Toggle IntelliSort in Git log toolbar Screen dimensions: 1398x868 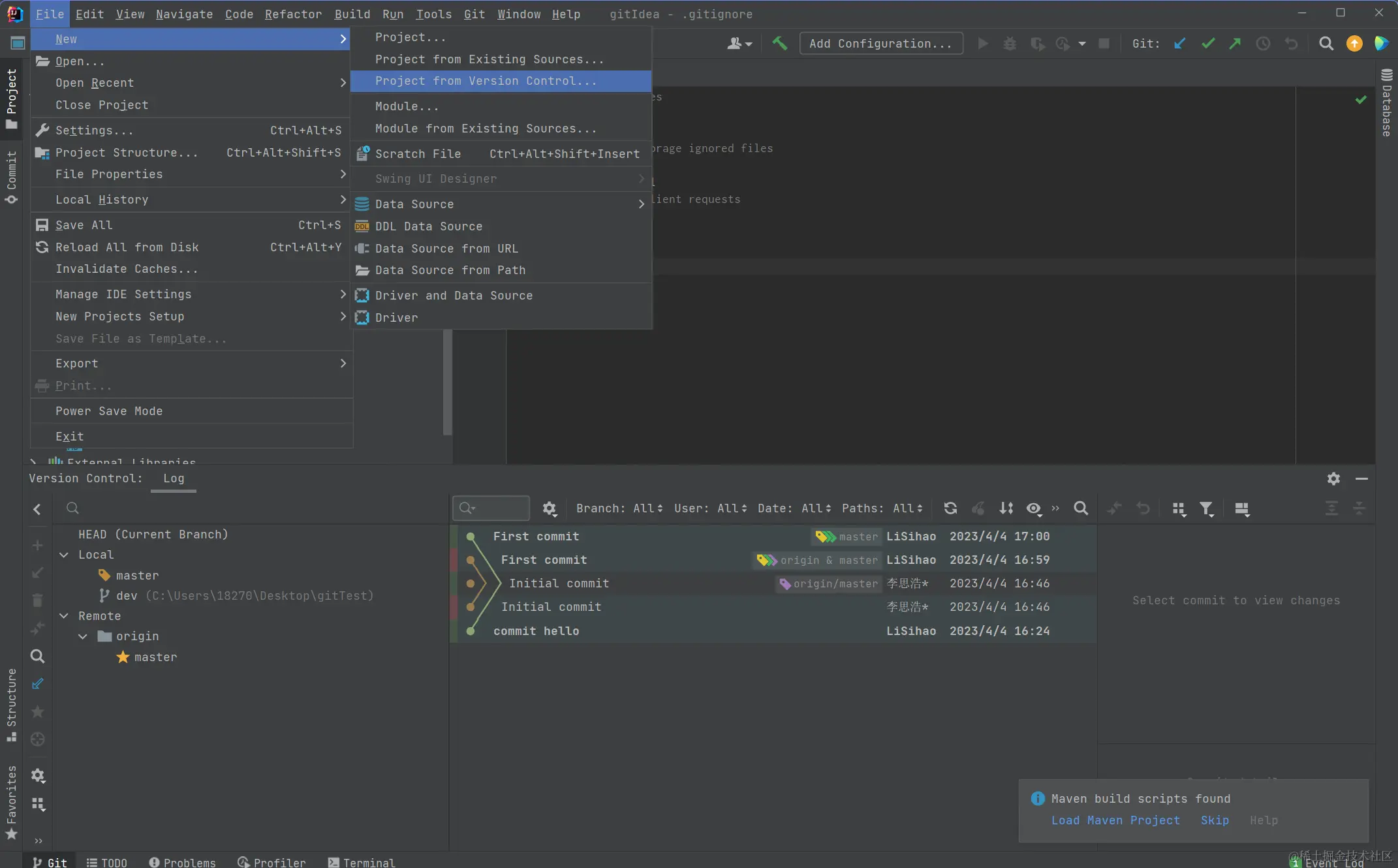[x=1006, y=508]
